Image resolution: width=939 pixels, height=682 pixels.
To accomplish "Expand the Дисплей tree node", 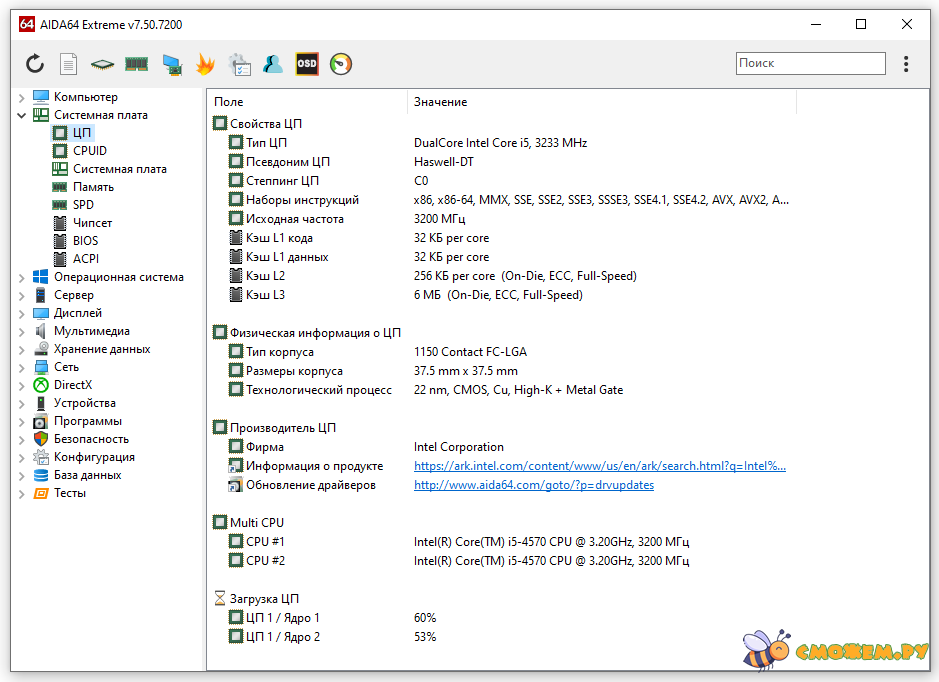I will tap(22, 314).
